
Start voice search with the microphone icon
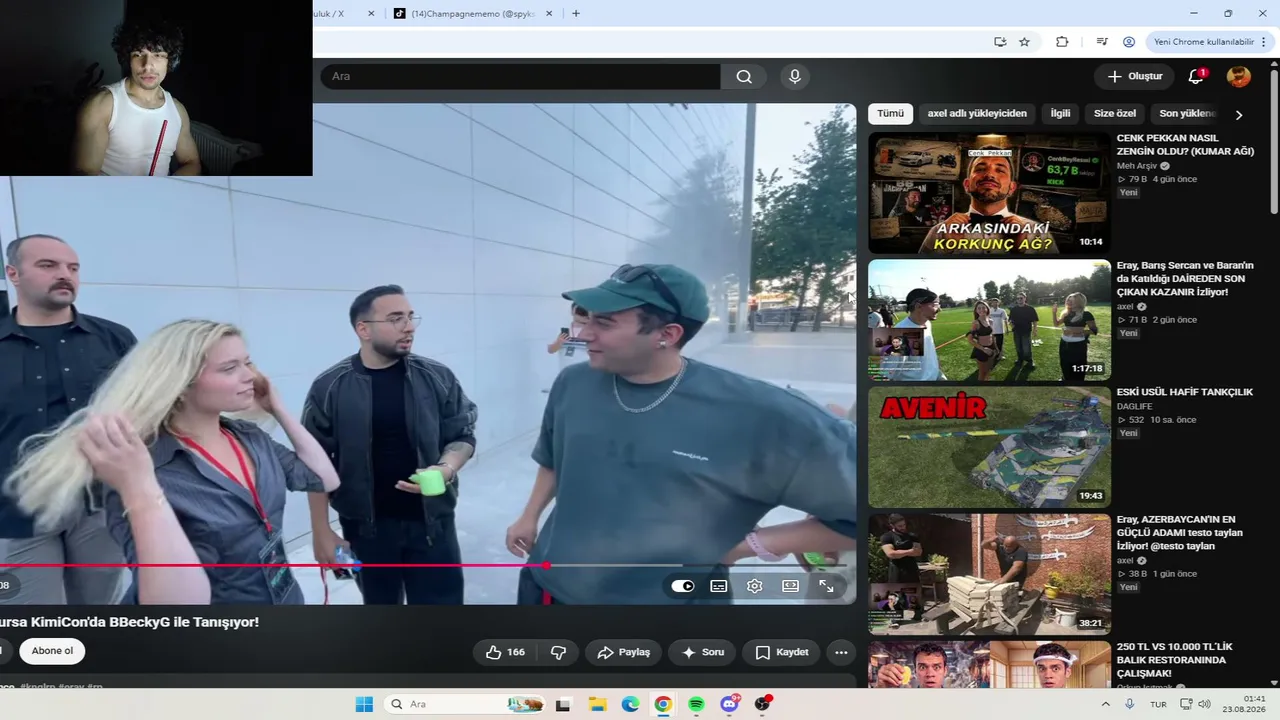795,77
